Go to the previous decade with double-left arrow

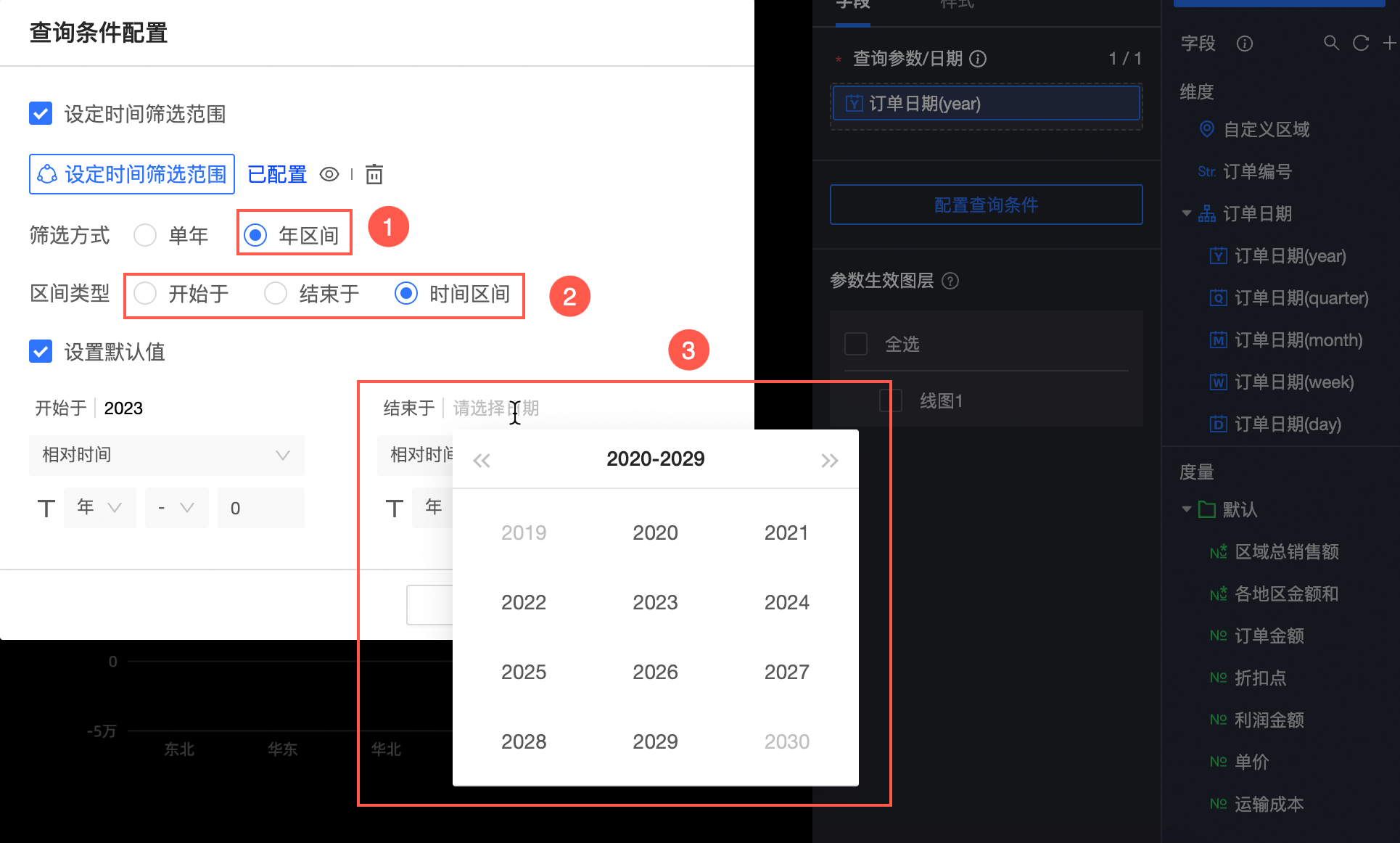point(482,460)
